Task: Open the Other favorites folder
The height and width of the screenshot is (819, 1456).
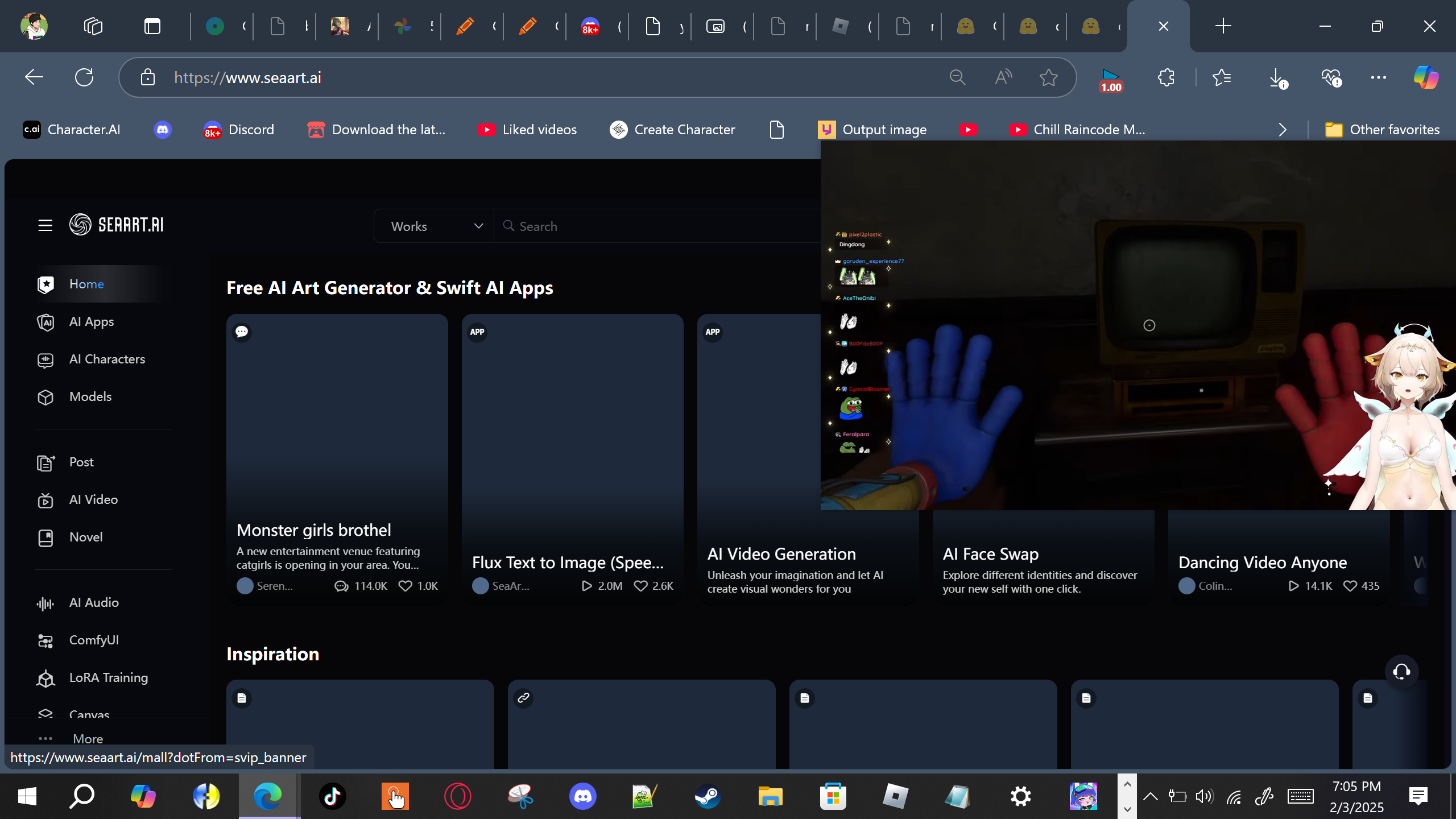Action: tap(1382, 130)
